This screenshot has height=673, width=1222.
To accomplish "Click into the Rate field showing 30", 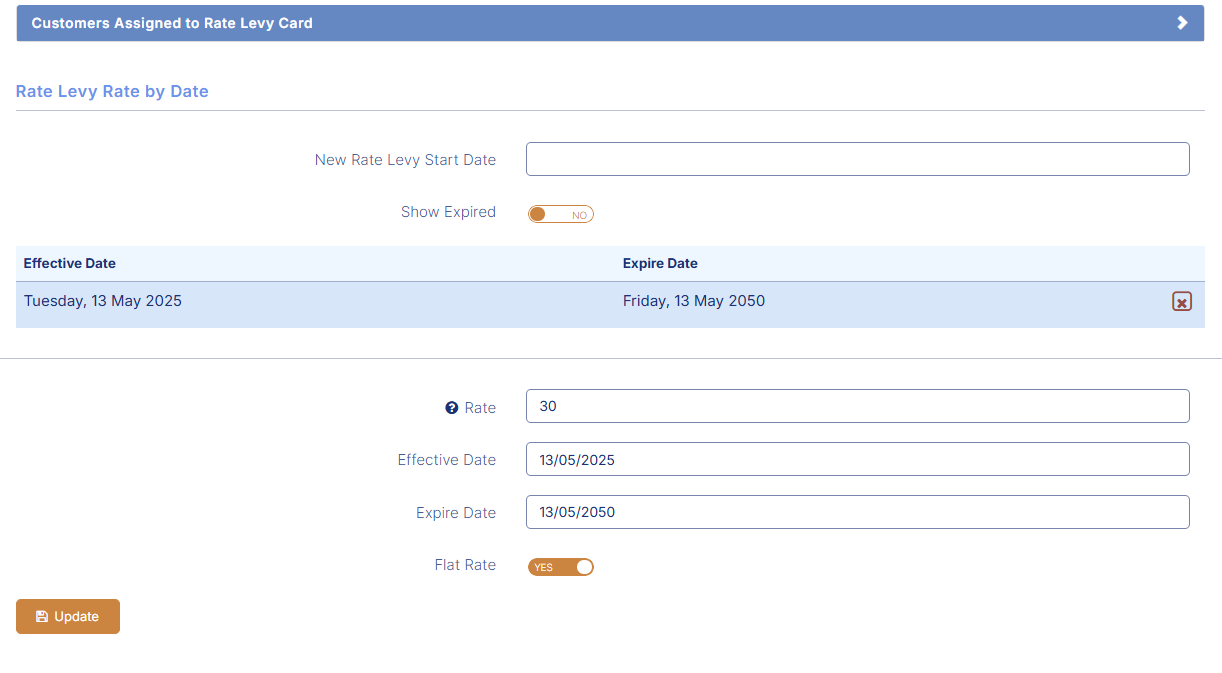I will coord(858,406).
